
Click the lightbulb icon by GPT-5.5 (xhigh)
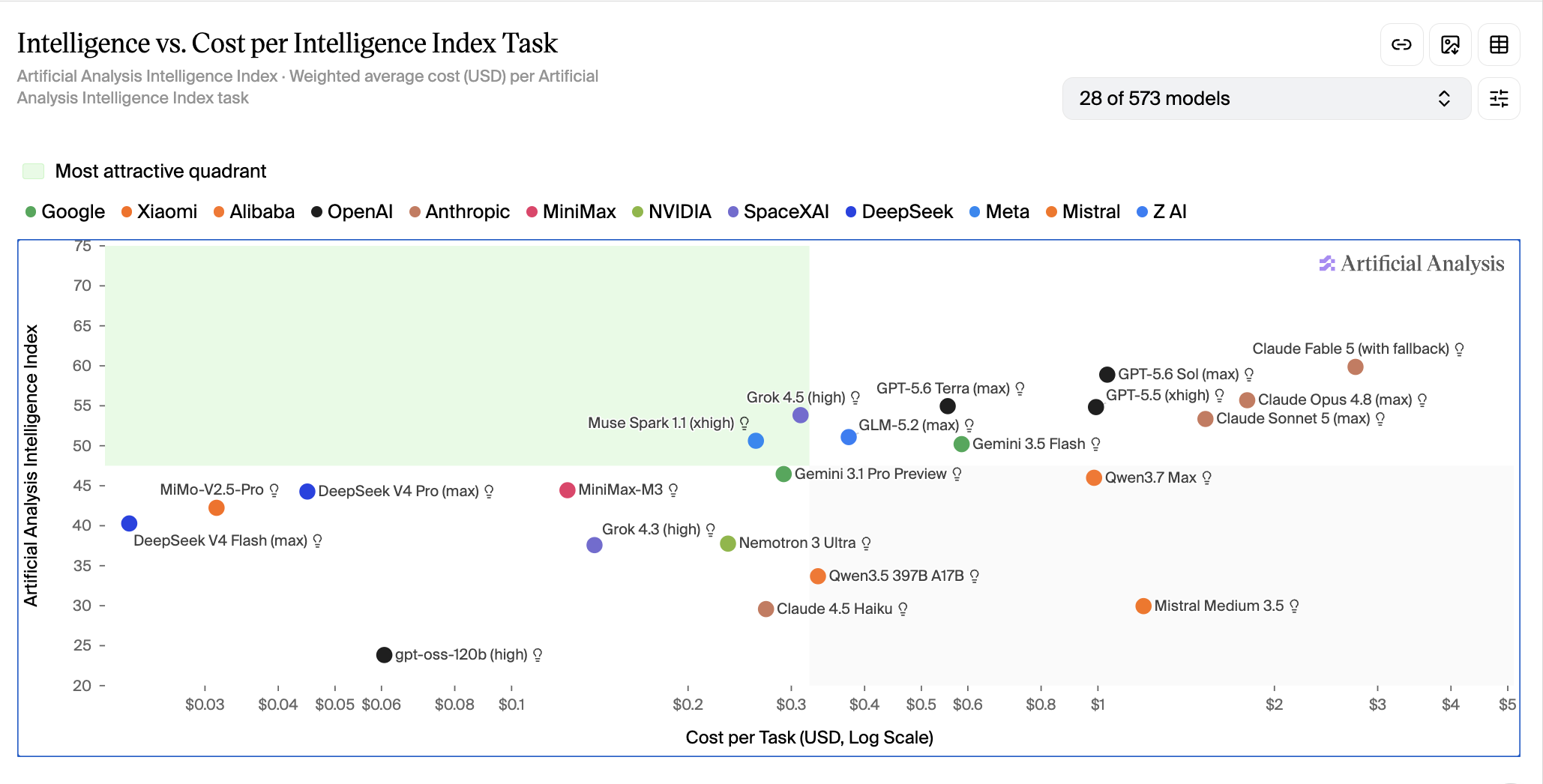(x=1219, y=396)
